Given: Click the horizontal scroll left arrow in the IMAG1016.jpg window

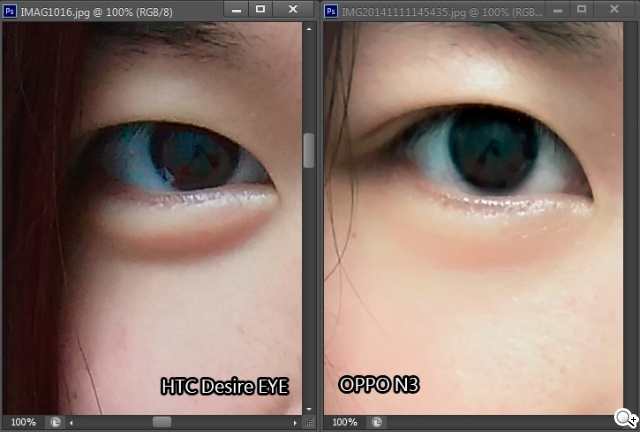Looking at the screenshot, I should [71, 423].
